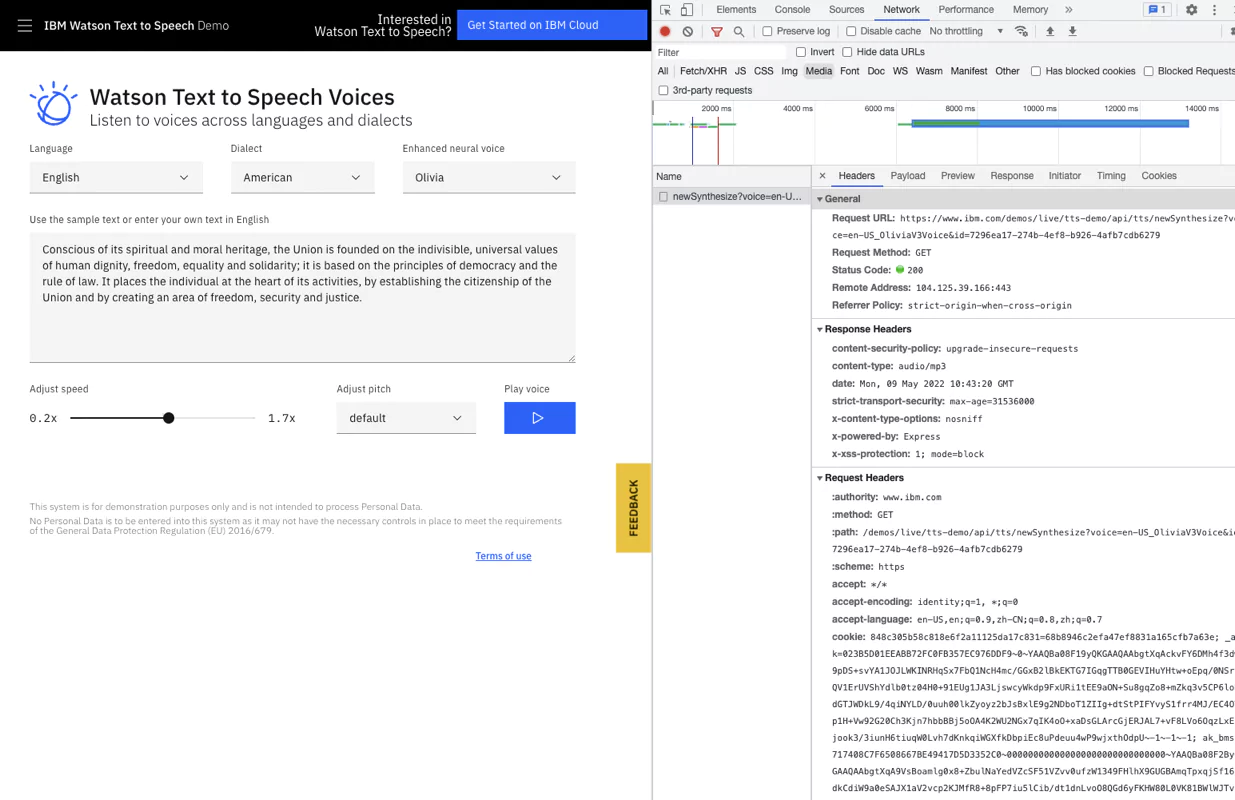Open the Payload tab of the request
Viewport: 1235px width, 800px height.
[907, 175]
